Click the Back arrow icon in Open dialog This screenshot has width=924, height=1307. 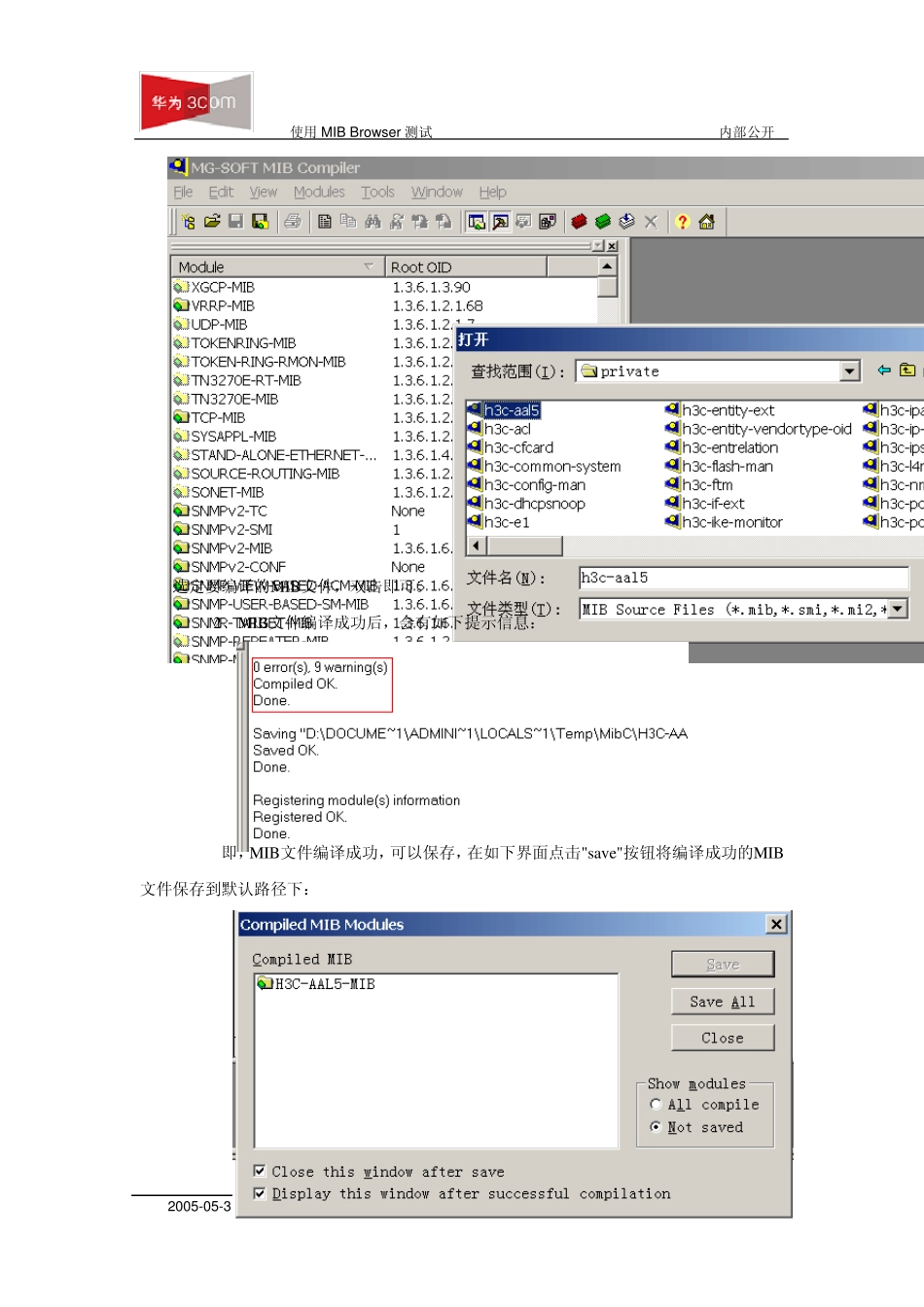point(884,371)
